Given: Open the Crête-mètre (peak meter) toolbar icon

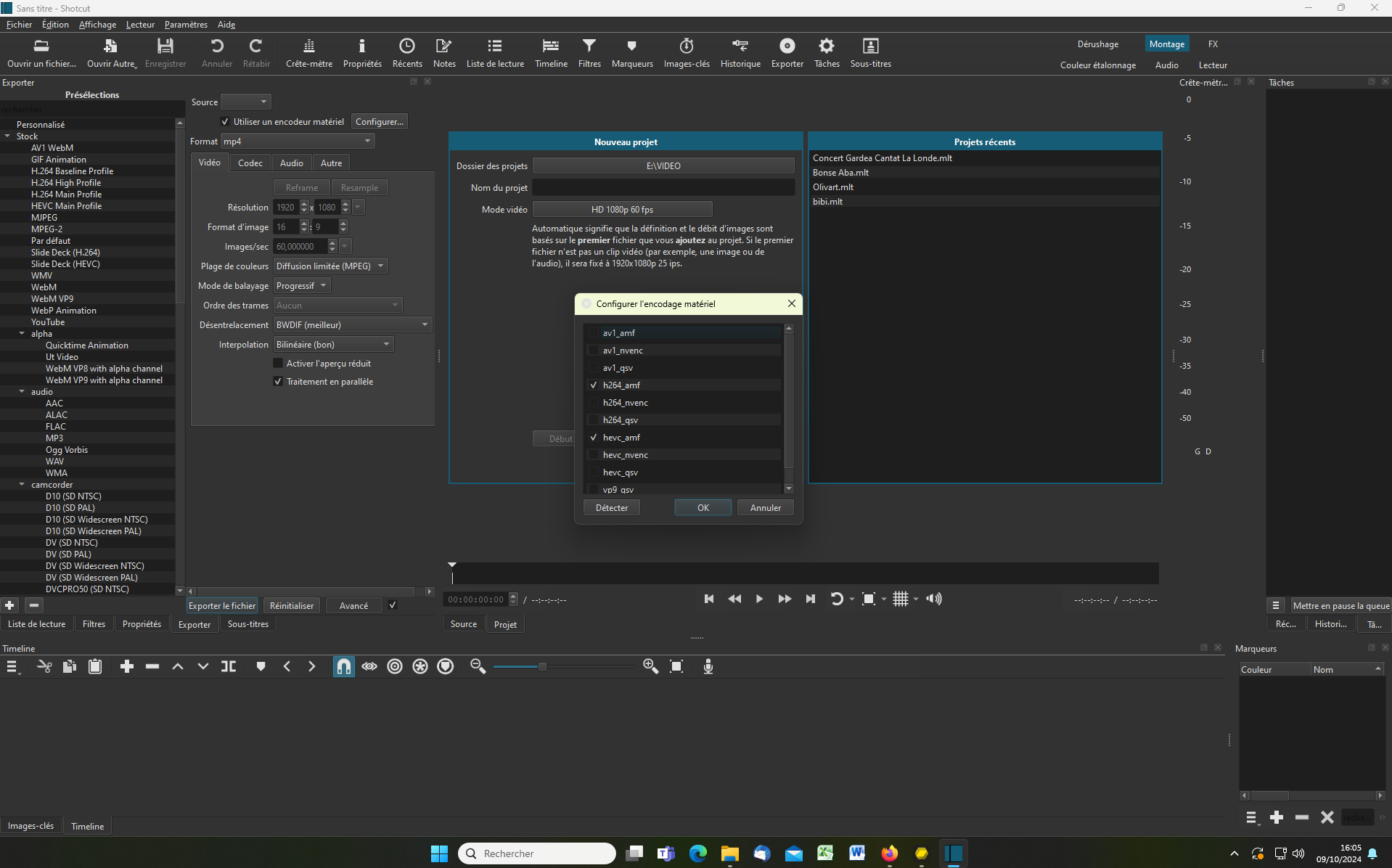Looking at the screenshot, I should point(309,53).
